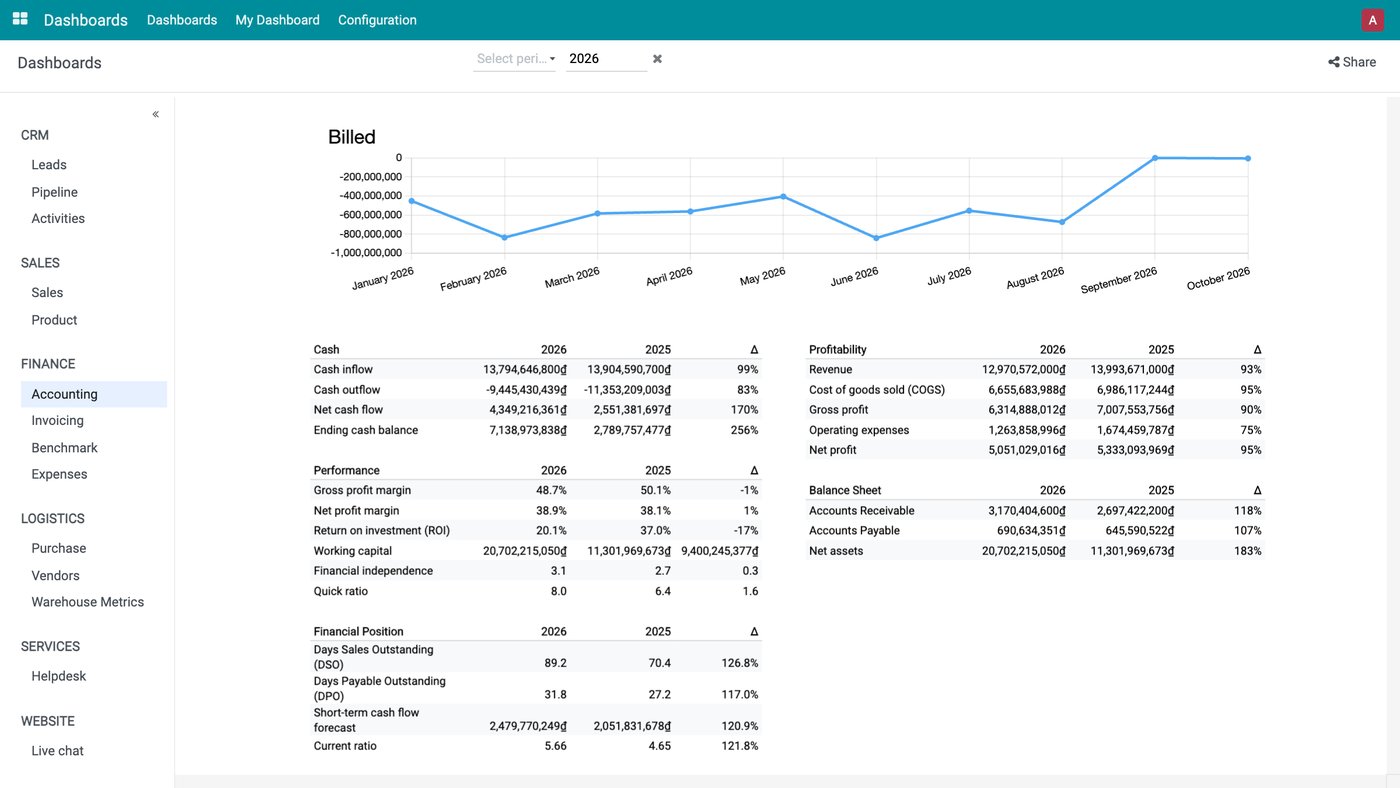This screenshot has width=1400, height=788.
Task: Open the Dashboards menu in top bar
Action: (182, 20)
